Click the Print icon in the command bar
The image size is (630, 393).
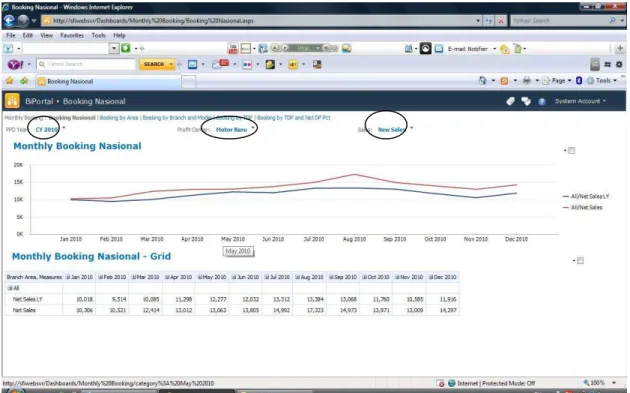tap(526, 81)
